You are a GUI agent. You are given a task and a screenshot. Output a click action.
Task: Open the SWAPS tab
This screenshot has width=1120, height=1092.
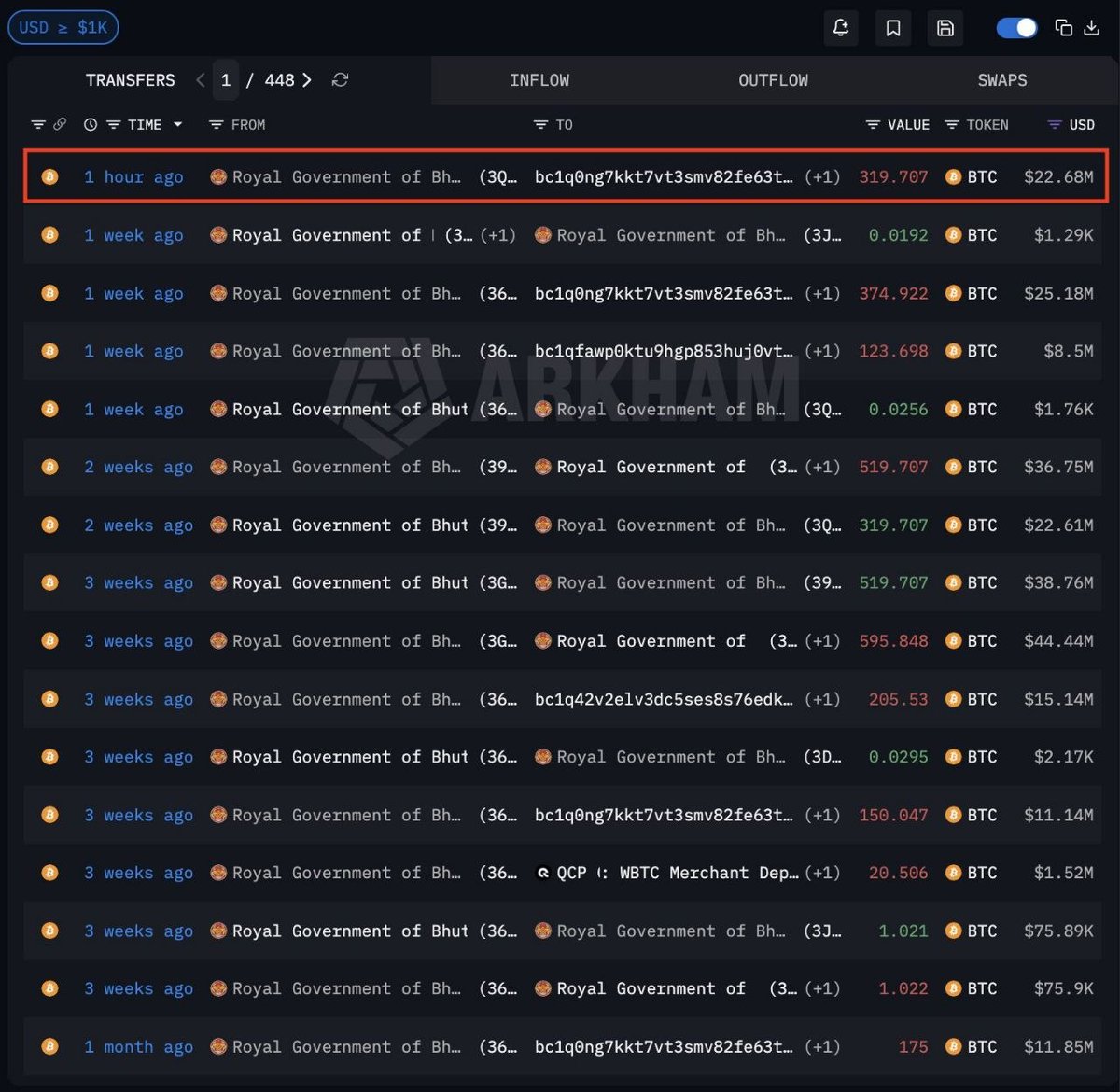[1001, 80]
